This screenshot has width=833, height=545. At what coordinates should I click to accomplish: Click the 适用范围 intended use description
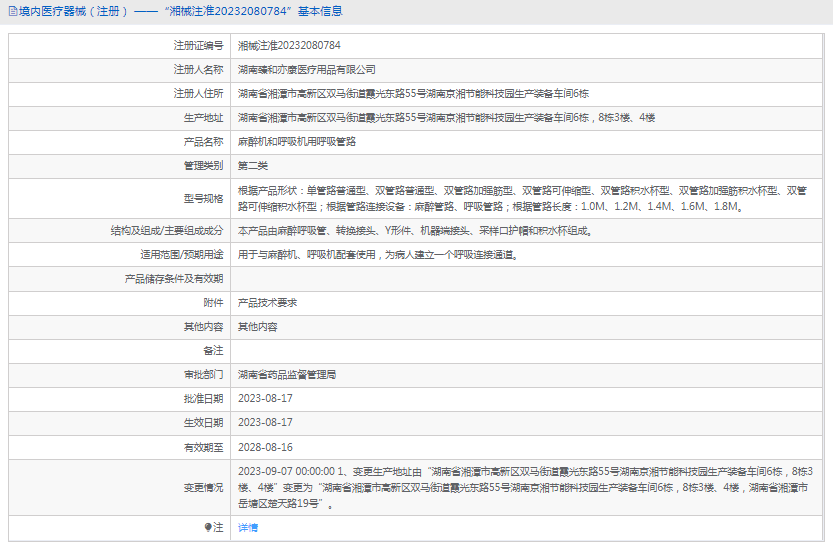click(378, 254)
